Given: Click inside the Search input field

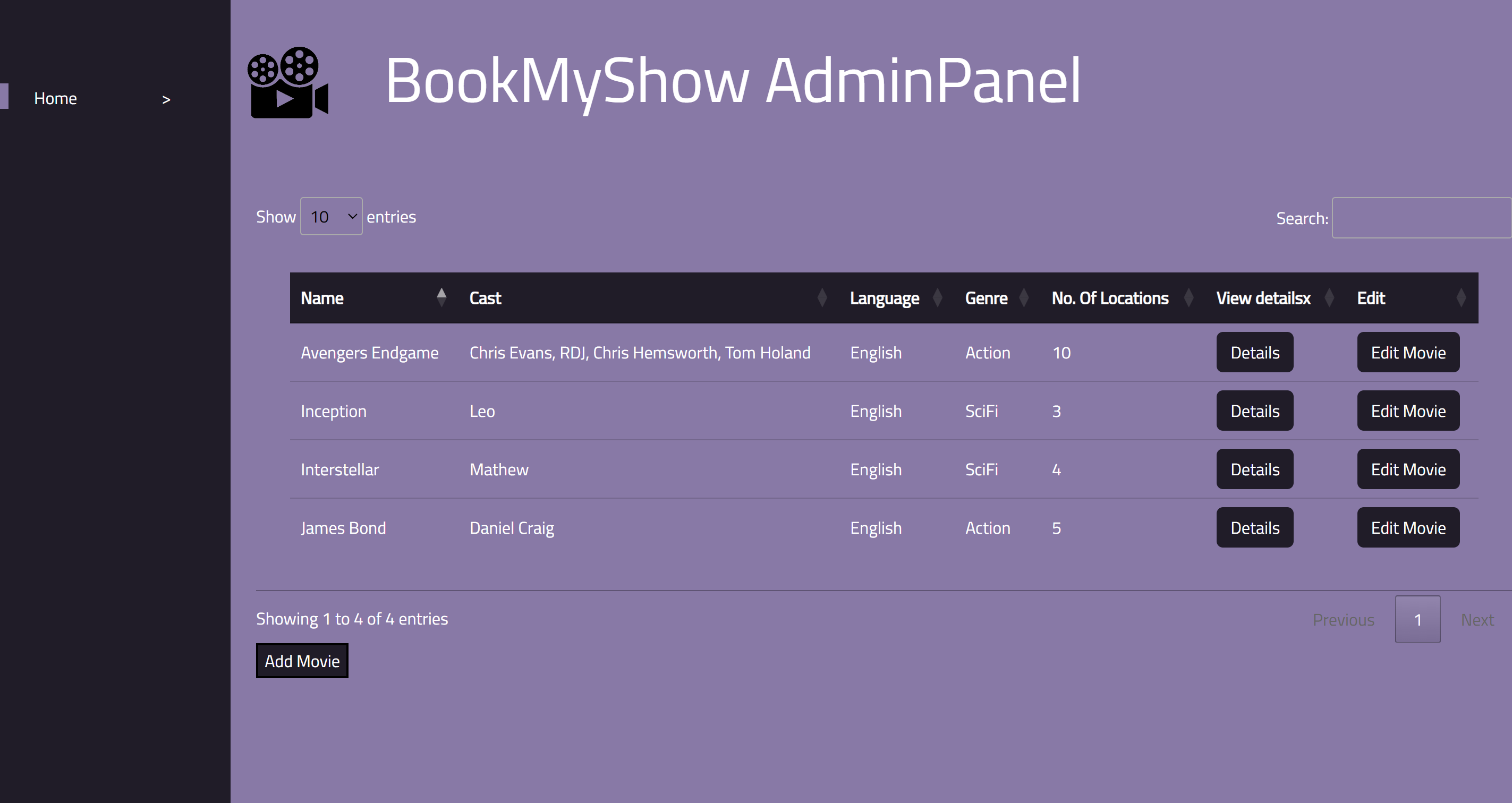Looking at the screenshot, I should [1421, 217].
